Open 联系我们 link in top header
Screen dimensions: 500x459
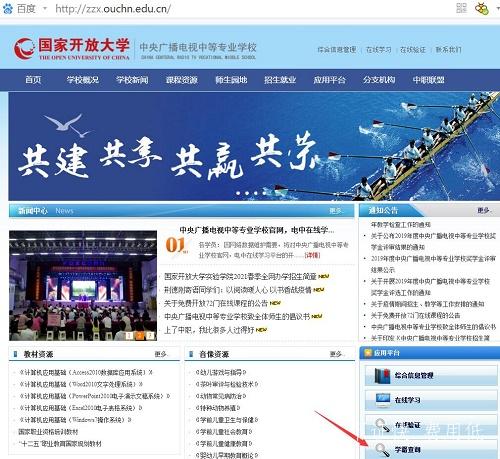[448, 50]
